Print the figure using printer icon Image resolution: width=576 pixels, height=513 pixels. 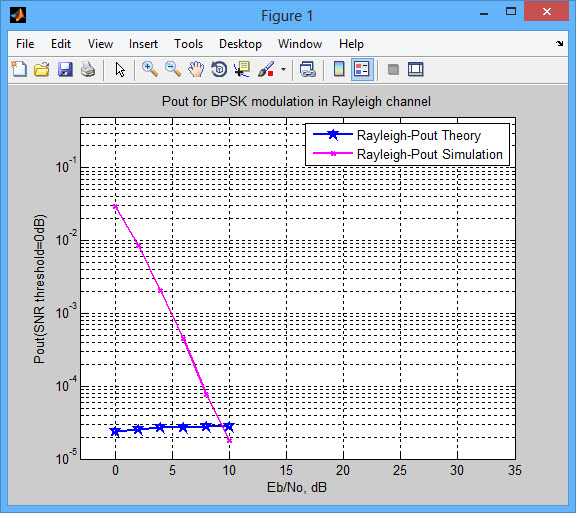point(88,69)
